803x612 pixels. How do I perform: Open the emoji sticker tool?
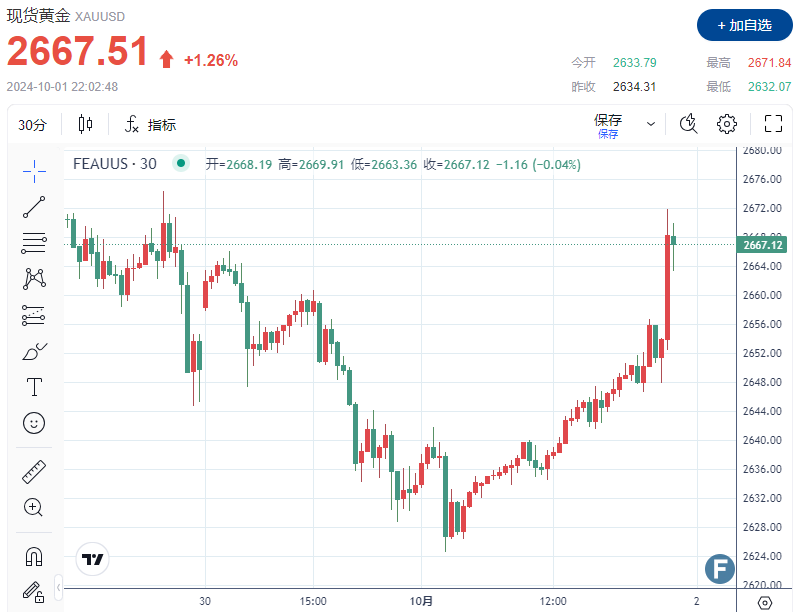click(34, 423)
